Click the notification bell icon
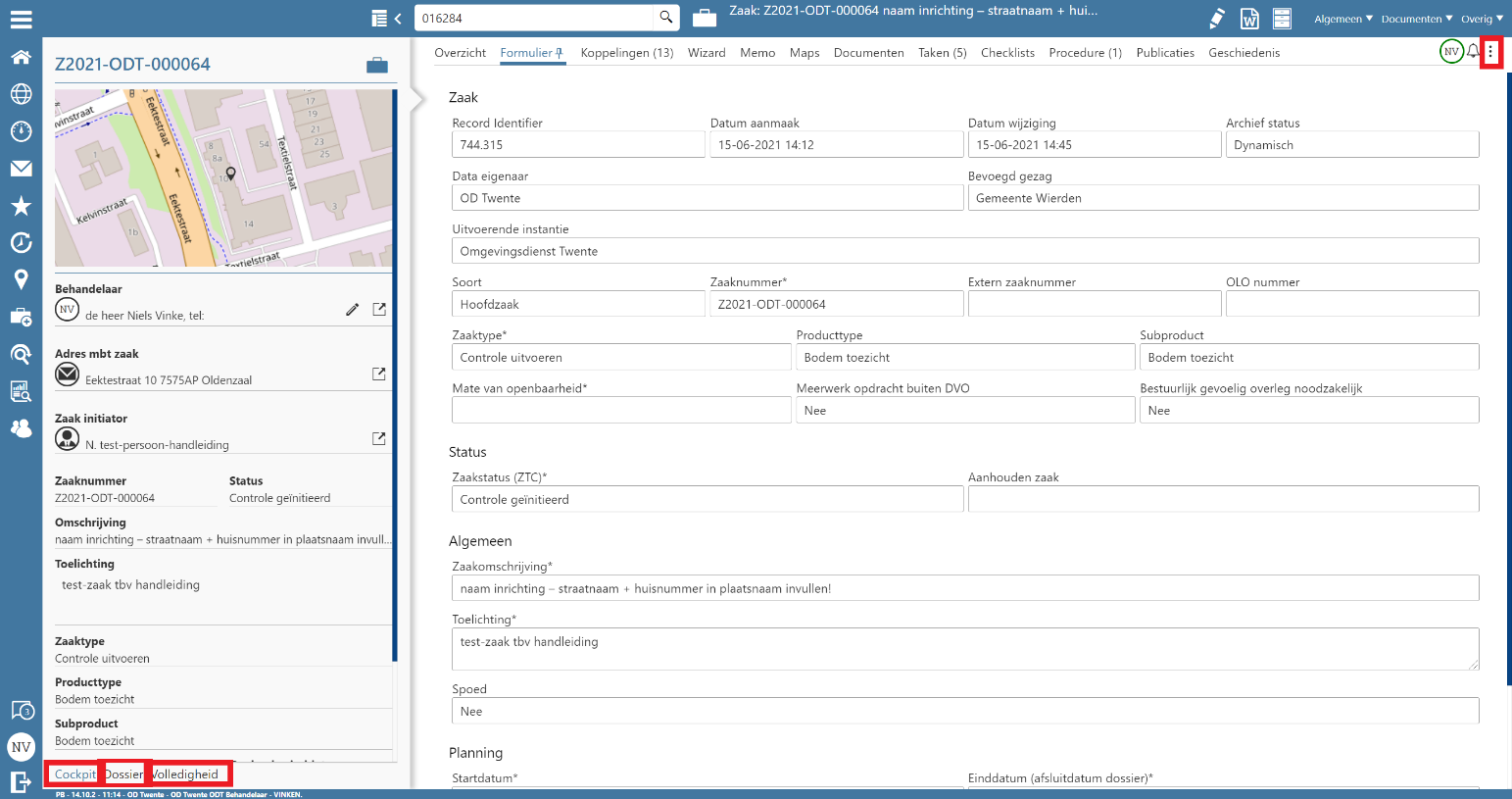 1473,52
